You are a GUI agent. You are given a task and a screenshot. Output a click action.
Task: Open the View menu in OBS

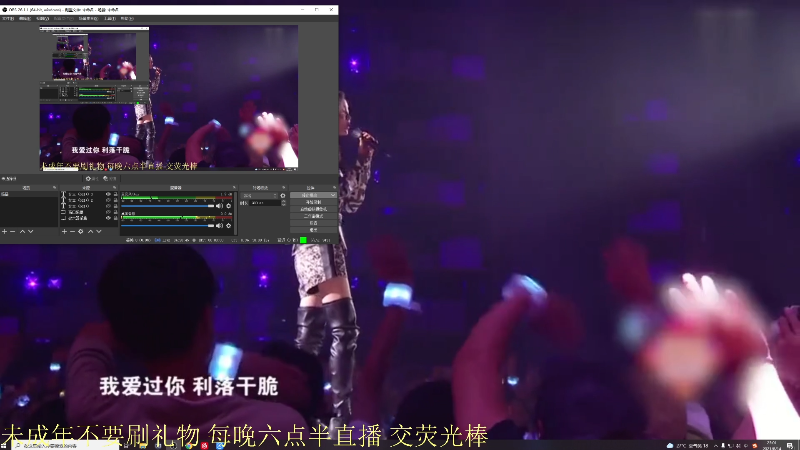tap(42, 18)
